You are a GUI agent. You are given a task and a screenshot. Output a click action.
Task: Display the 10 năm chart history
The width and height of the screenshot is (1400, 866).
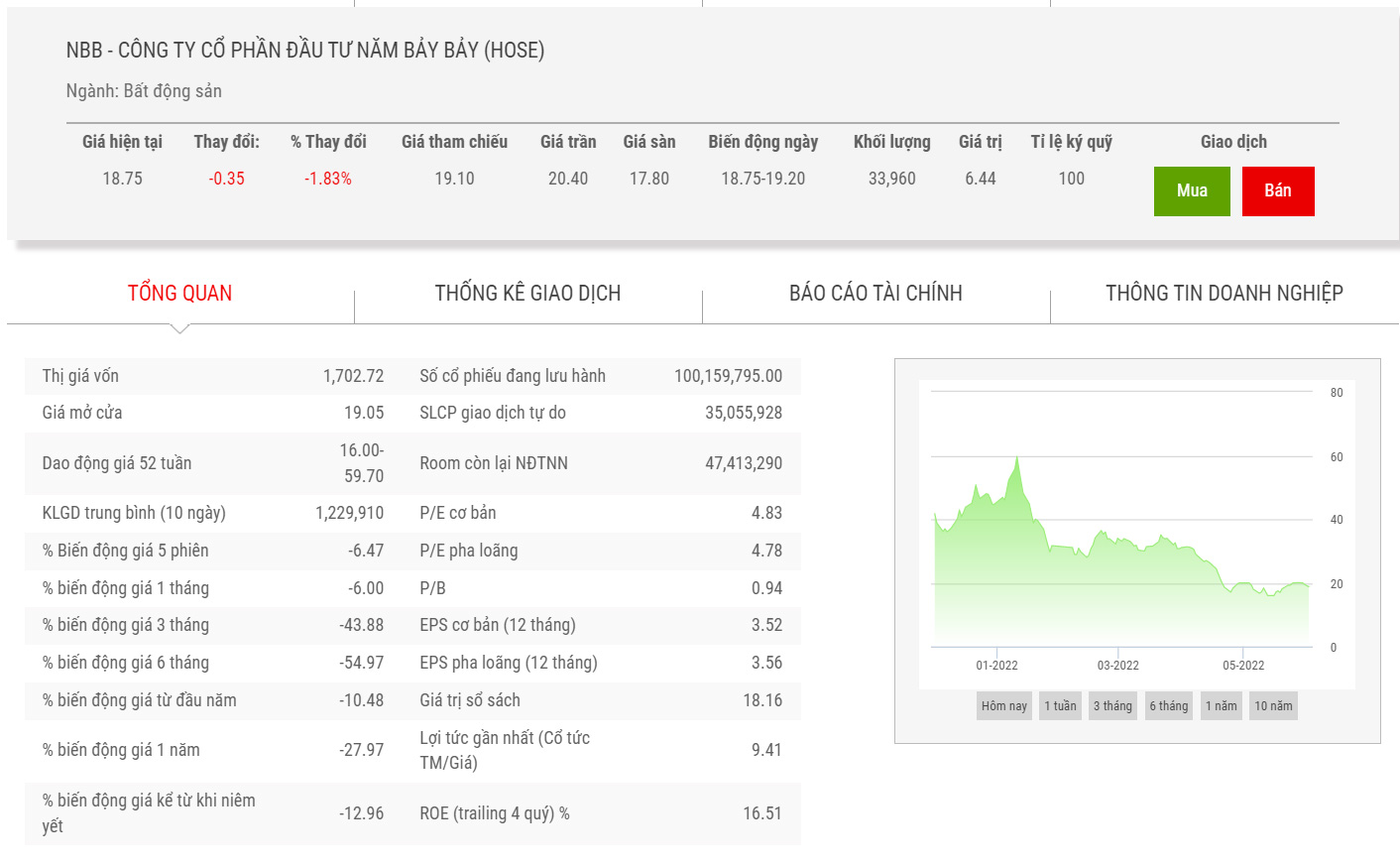pyautogui.click(x=1273, y=706)
